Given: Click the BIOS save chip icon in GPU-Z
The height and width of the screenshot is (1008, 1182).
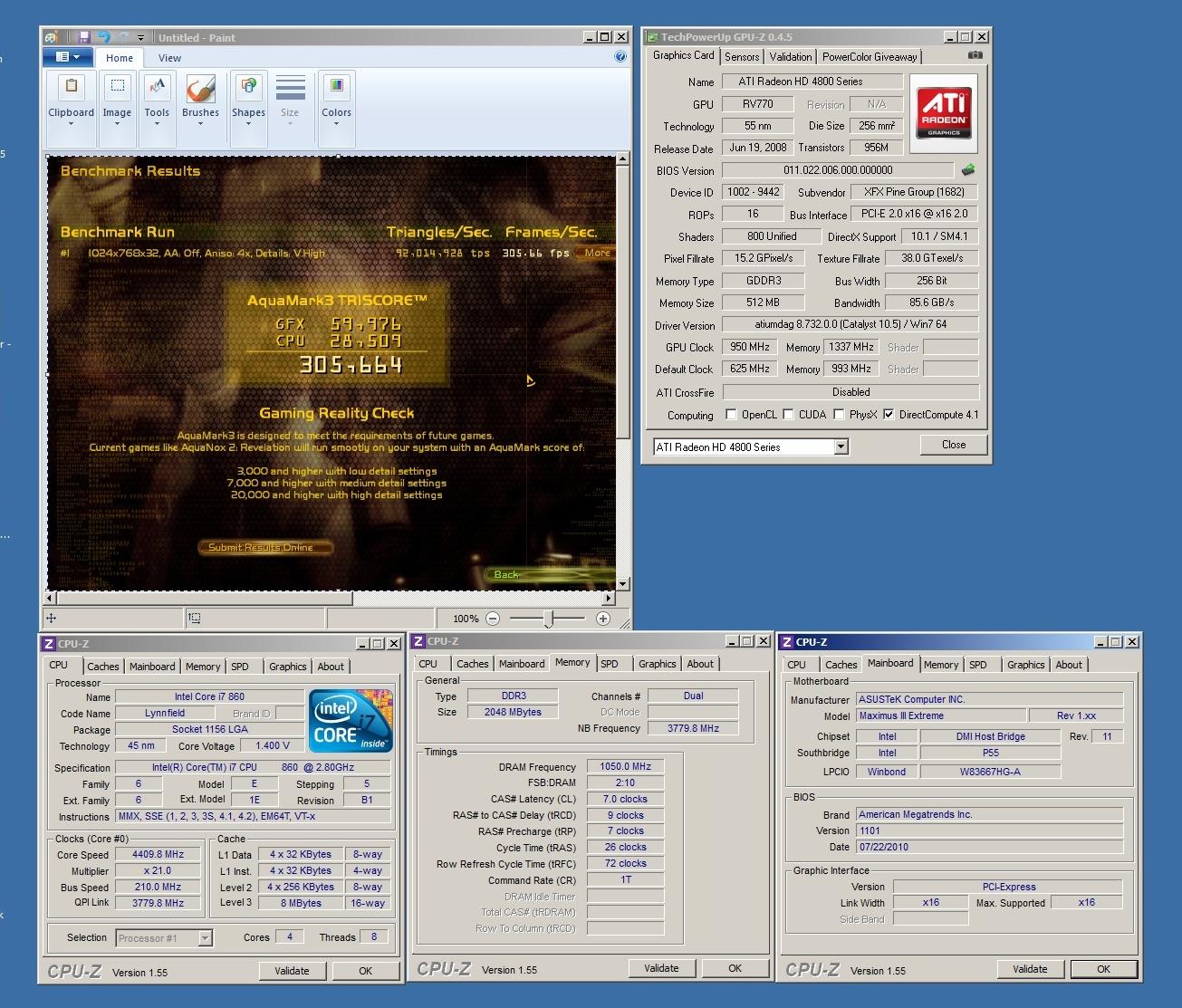Looking at the screenshot, I should click(x=968, y=169).
